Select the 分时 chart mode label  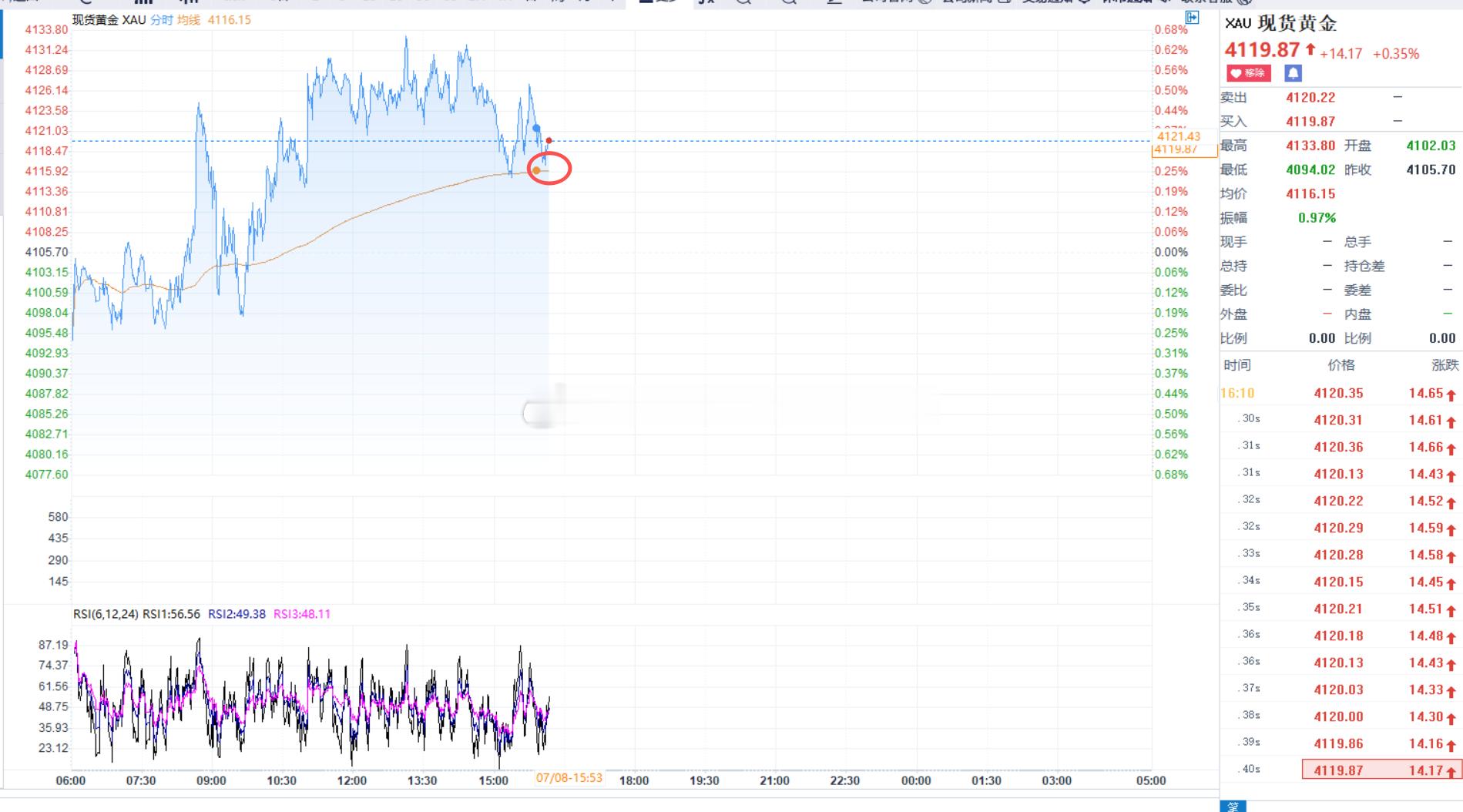[x=162, y=19]
